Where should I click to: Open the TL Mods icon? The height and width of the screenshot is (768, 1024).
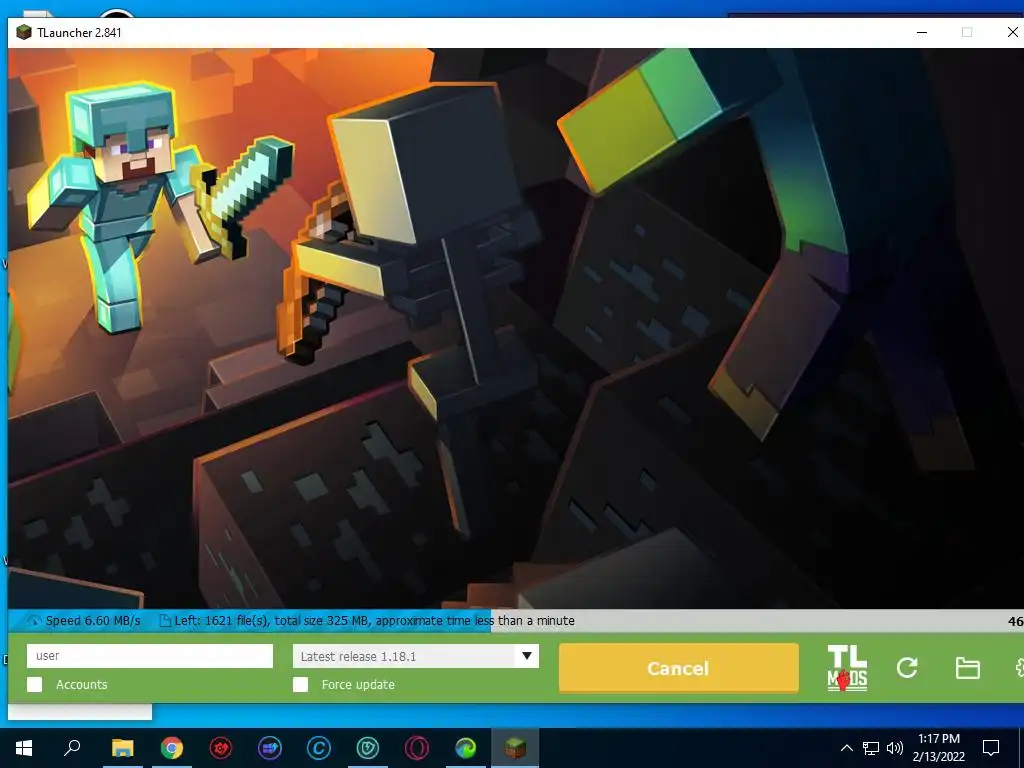pos(847,668)
